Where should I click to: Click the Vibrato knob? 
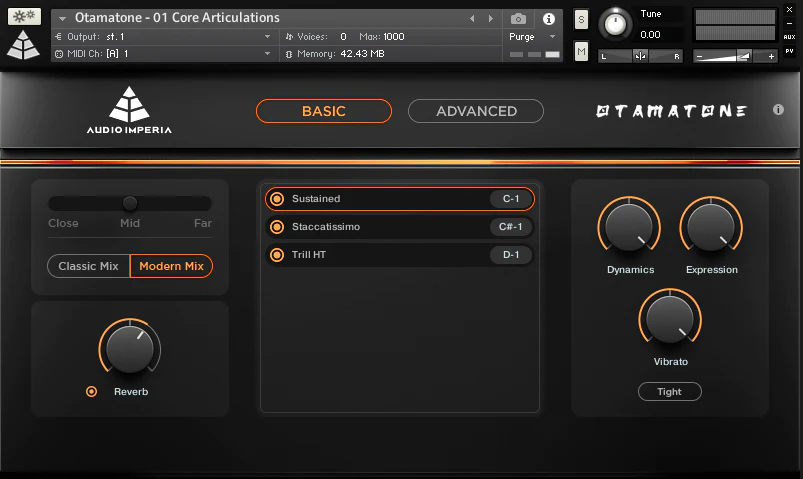[670, 319]
